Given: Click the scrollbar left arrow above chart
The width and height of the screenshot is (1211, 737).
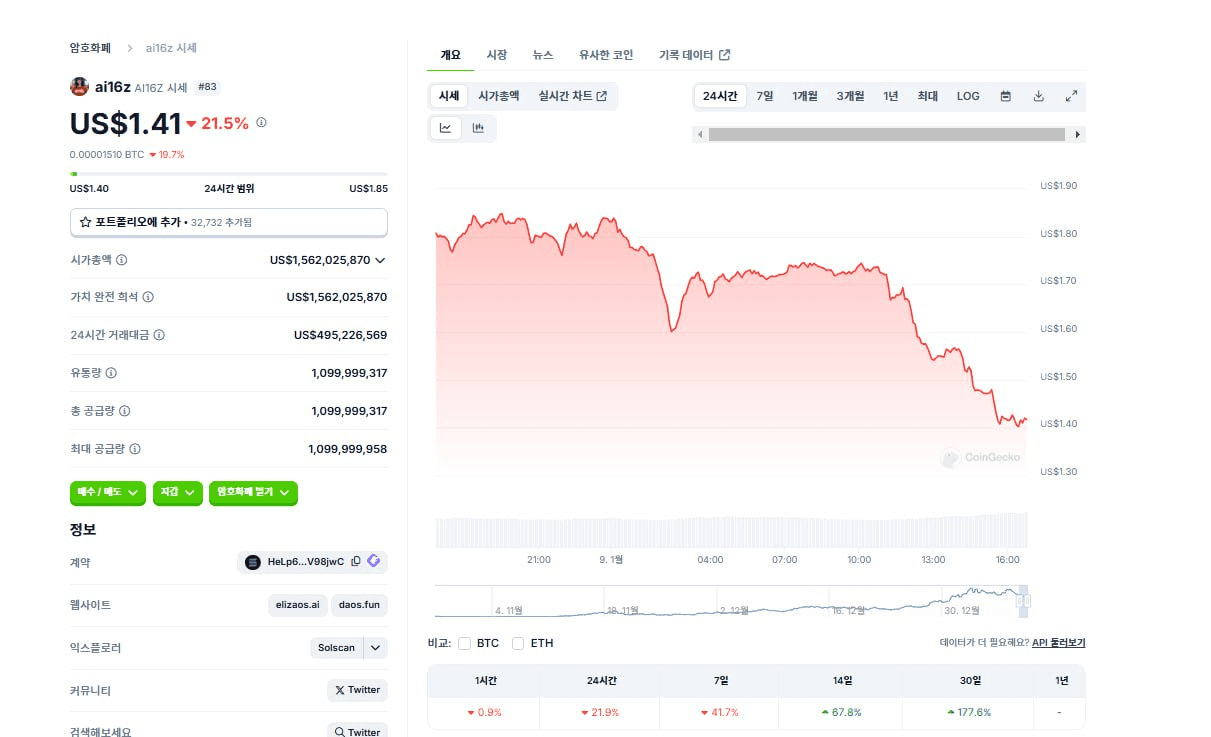Looking at the screenshot, I should tap(700, 134).
